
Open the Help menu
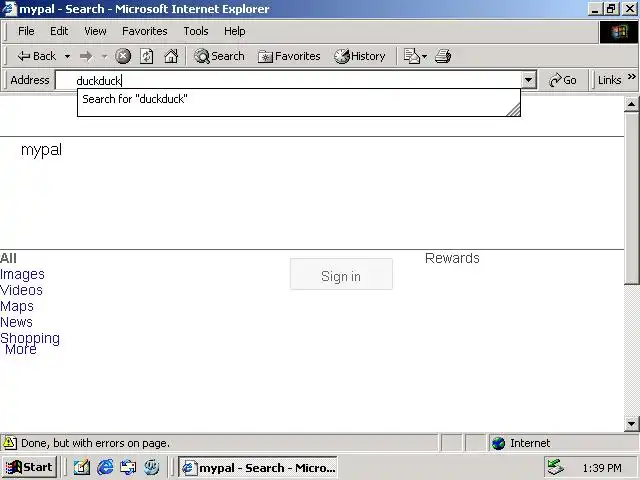[235, 31]
